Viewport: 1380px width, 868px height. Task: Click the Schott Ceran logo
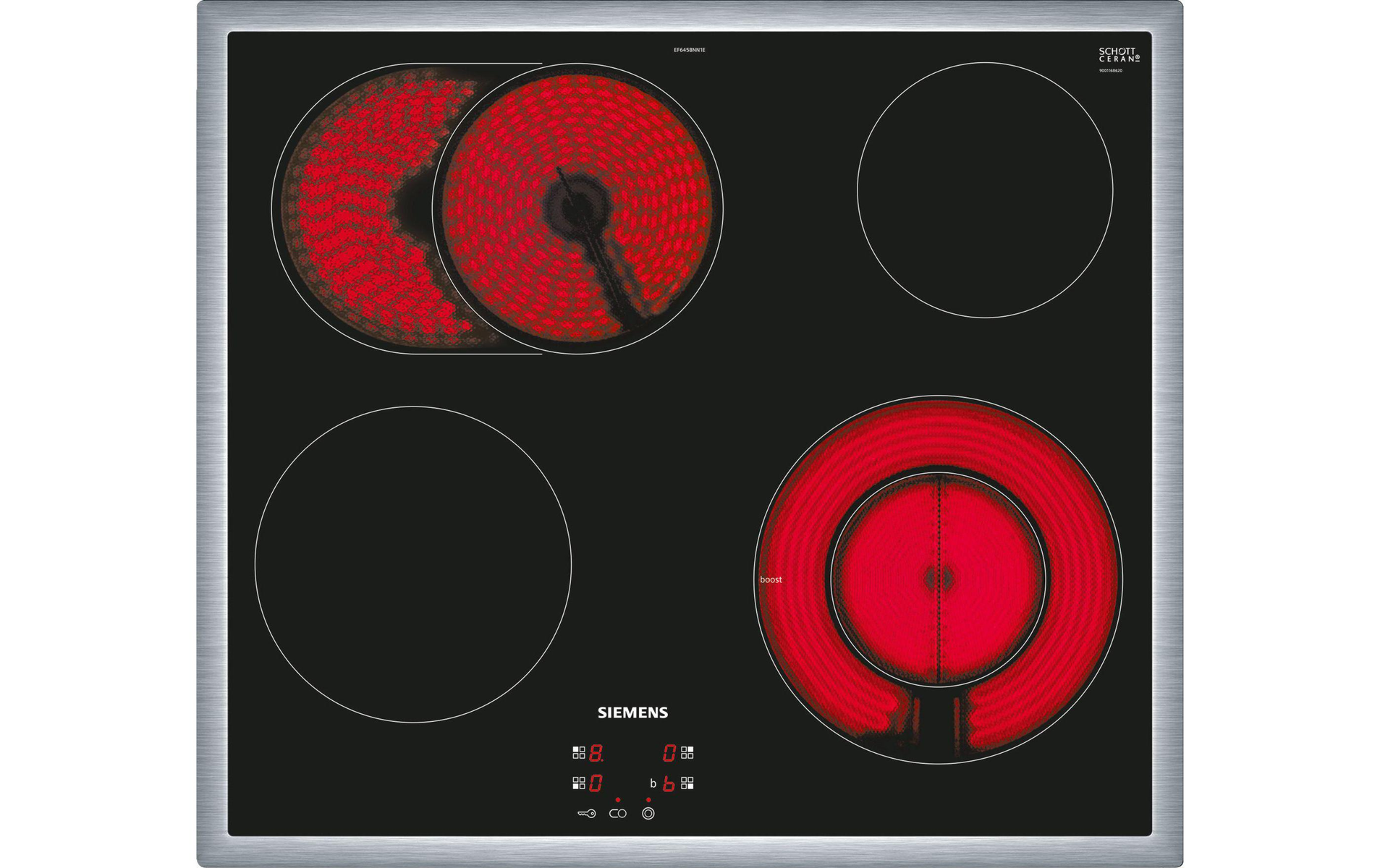[1118, 55]
